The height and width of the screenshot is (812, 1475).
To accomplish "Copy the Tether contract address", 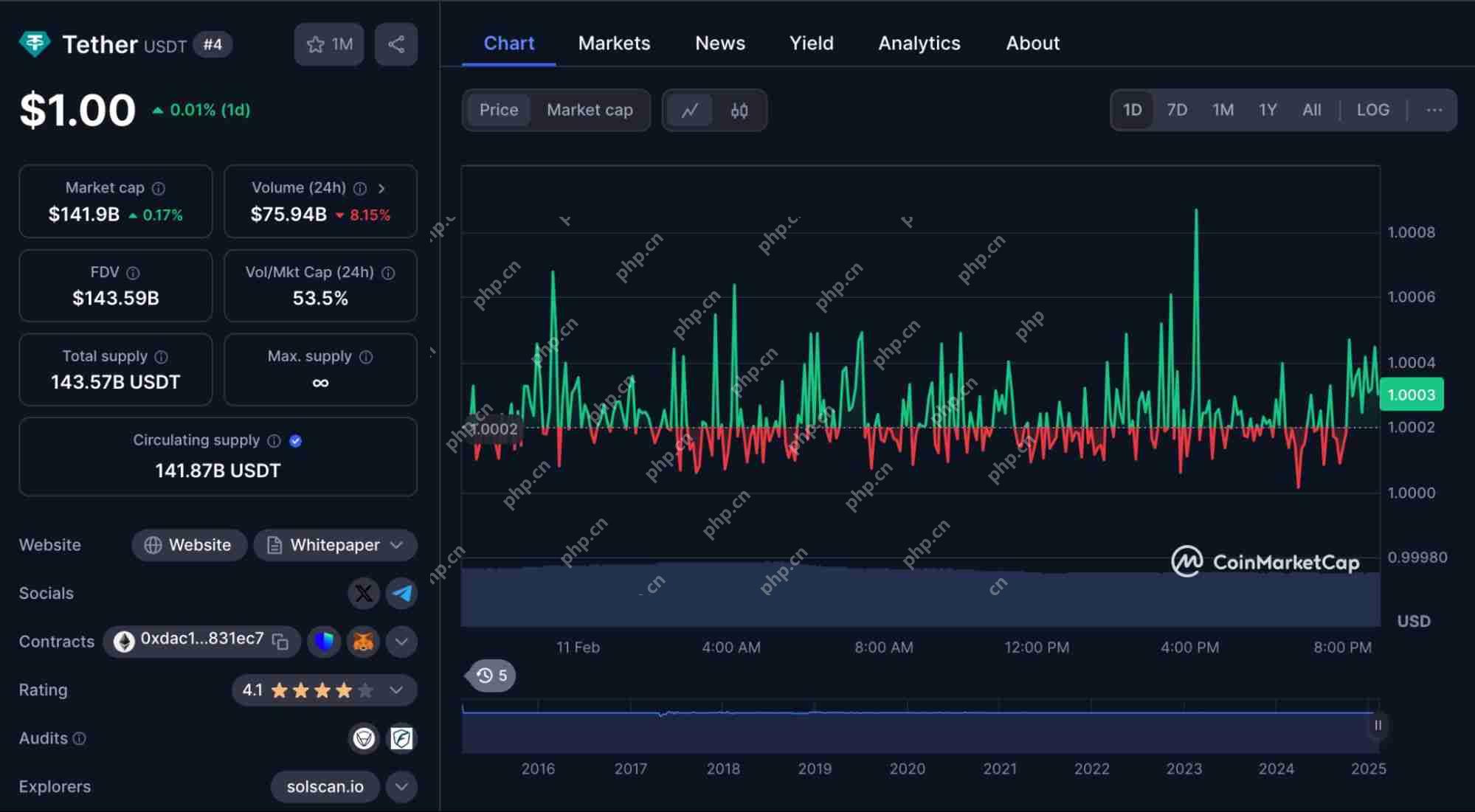I will click(281, 641).
